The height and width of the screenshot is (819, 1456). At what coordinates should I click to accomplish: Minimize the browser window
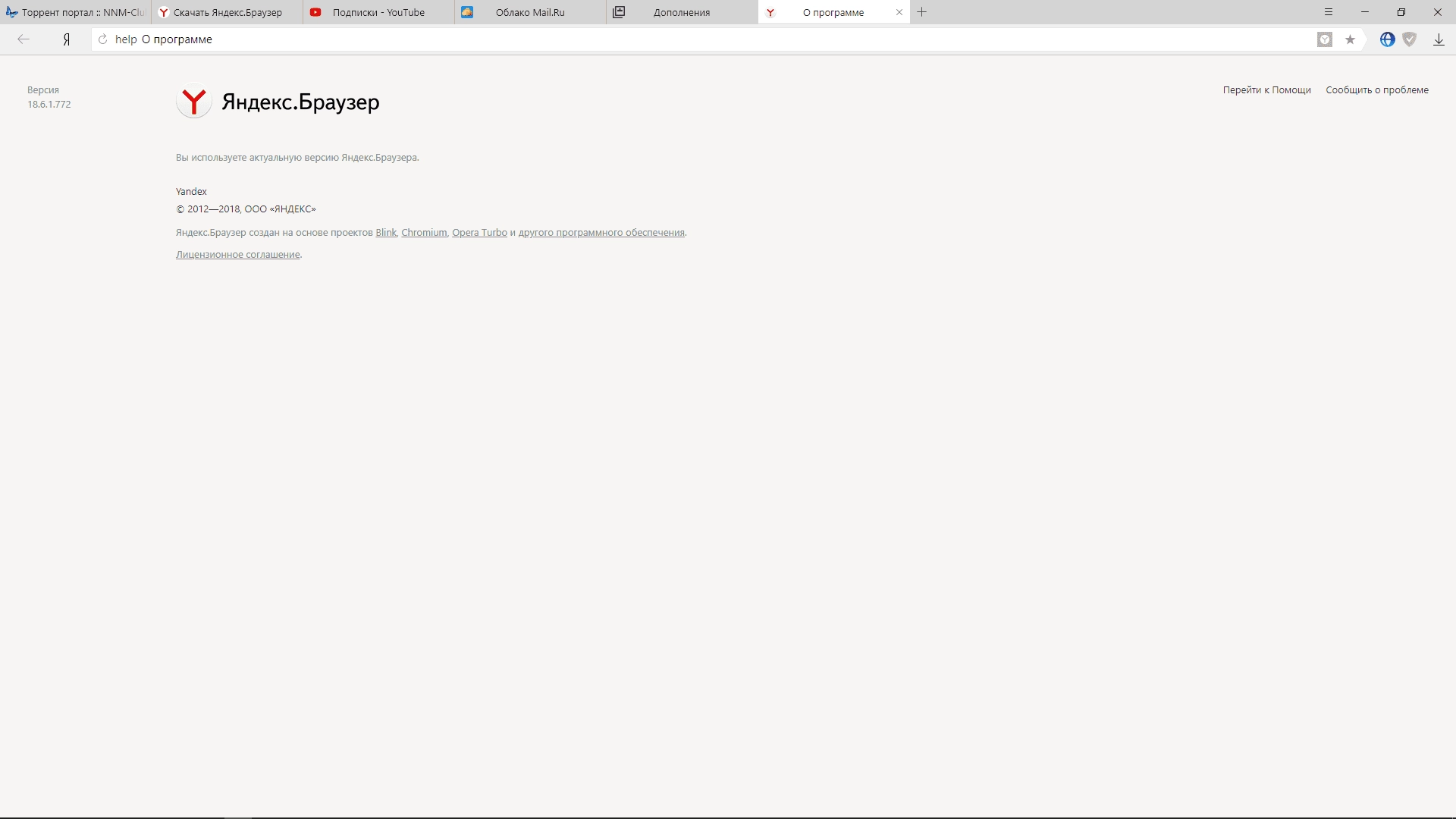[x=1365, y=12]
